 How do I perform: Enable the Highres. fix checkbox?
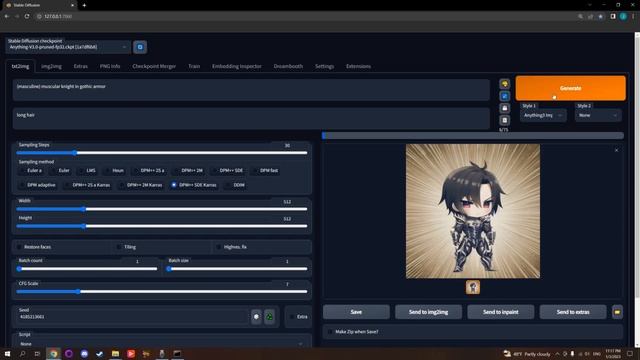click(x=218, y=247)
